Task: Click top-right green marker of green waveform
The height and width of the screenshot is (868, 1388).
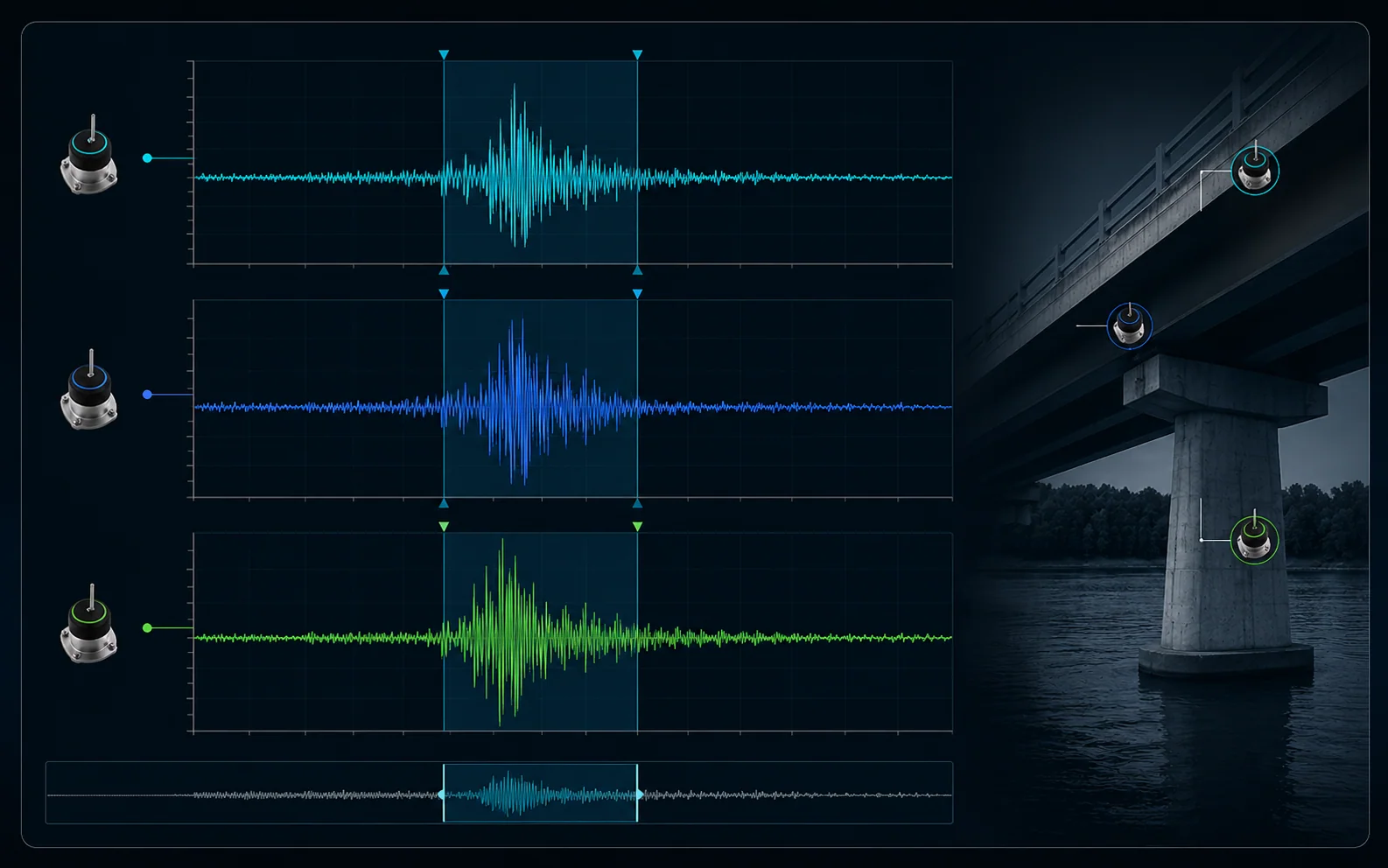Action: pyautogui.click(x=637, y=527)
